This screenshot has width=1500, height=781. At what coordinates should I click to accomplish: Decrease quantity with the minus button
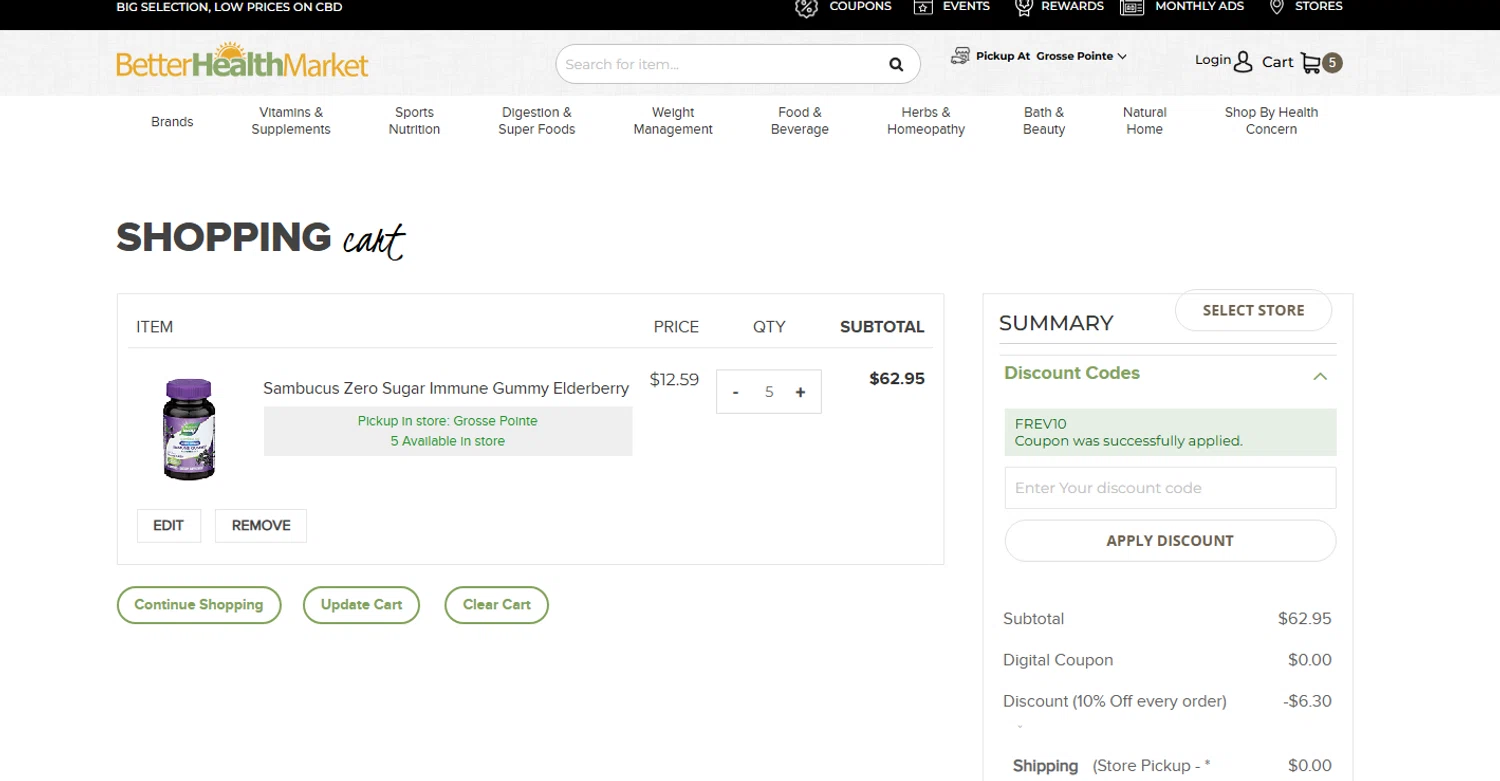(x=736, y=392)
